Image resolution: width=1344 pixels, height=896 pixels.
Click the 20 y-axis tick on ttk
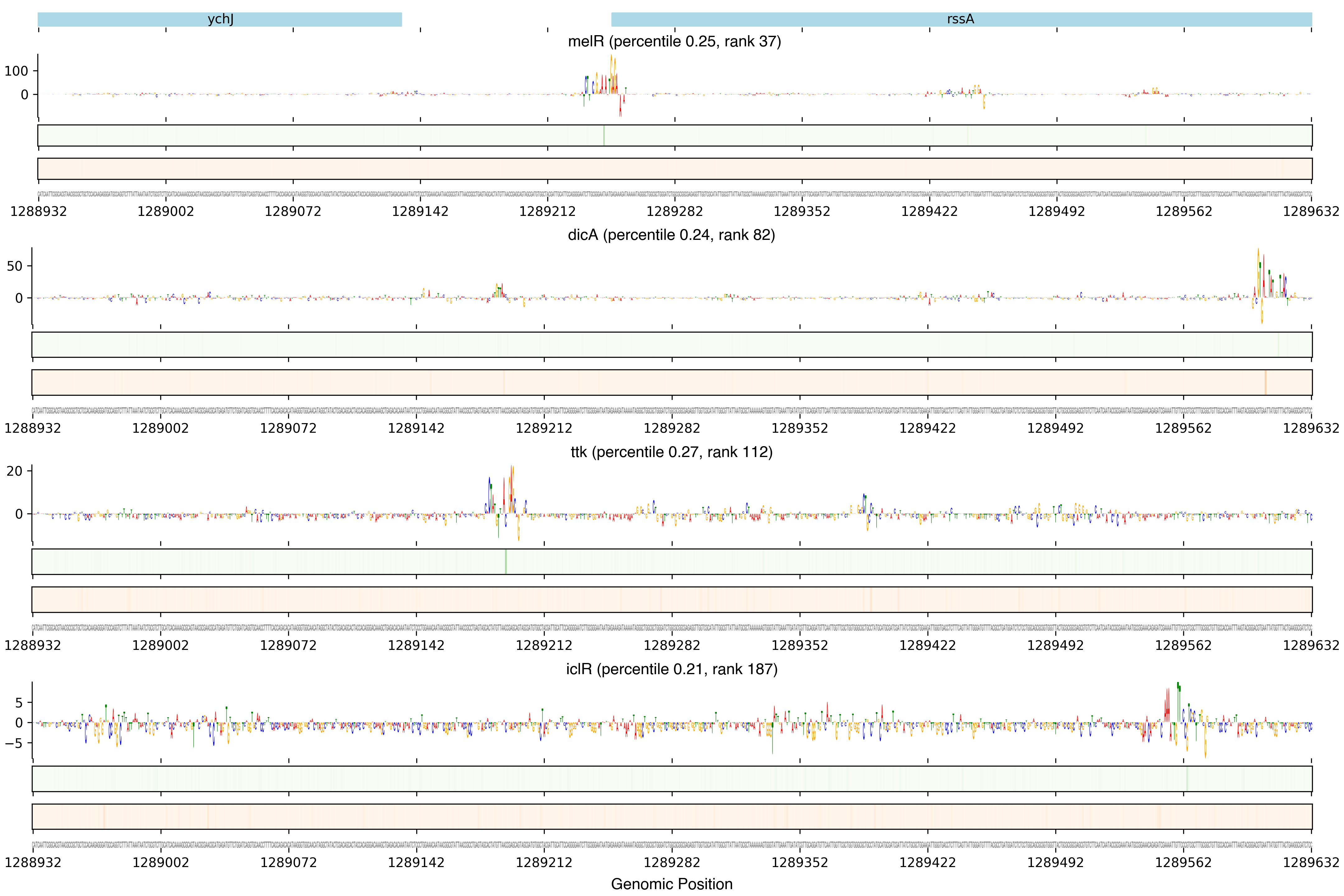point(15,471)
